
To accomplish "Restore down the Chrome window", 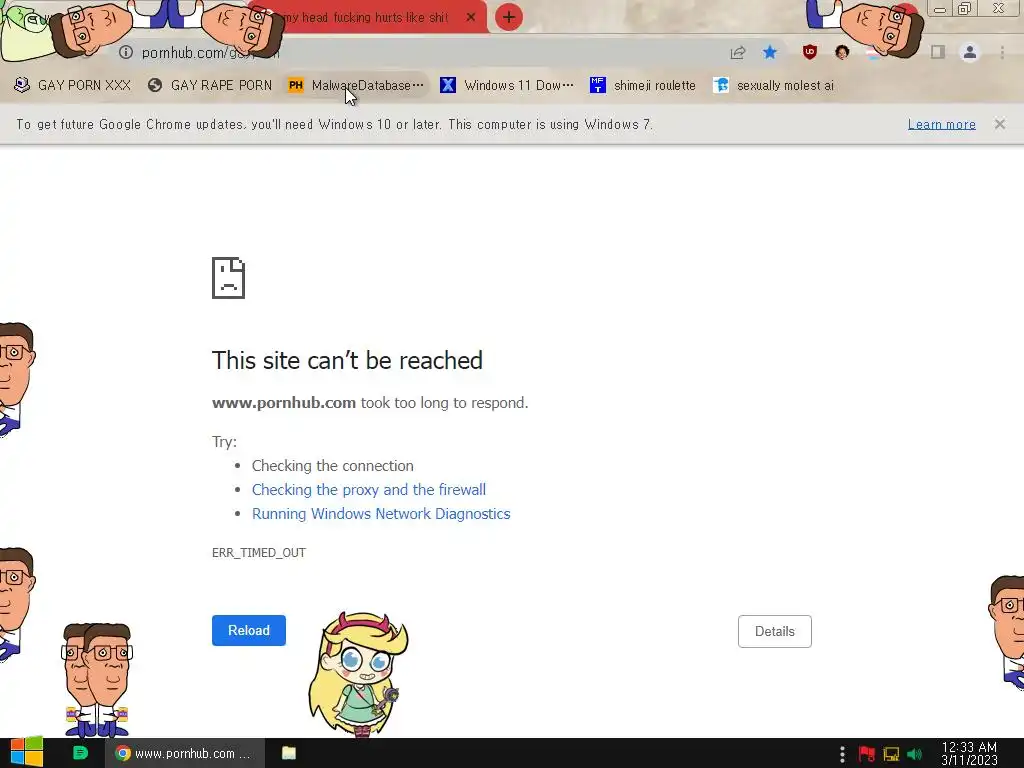I will coord(965,8).
